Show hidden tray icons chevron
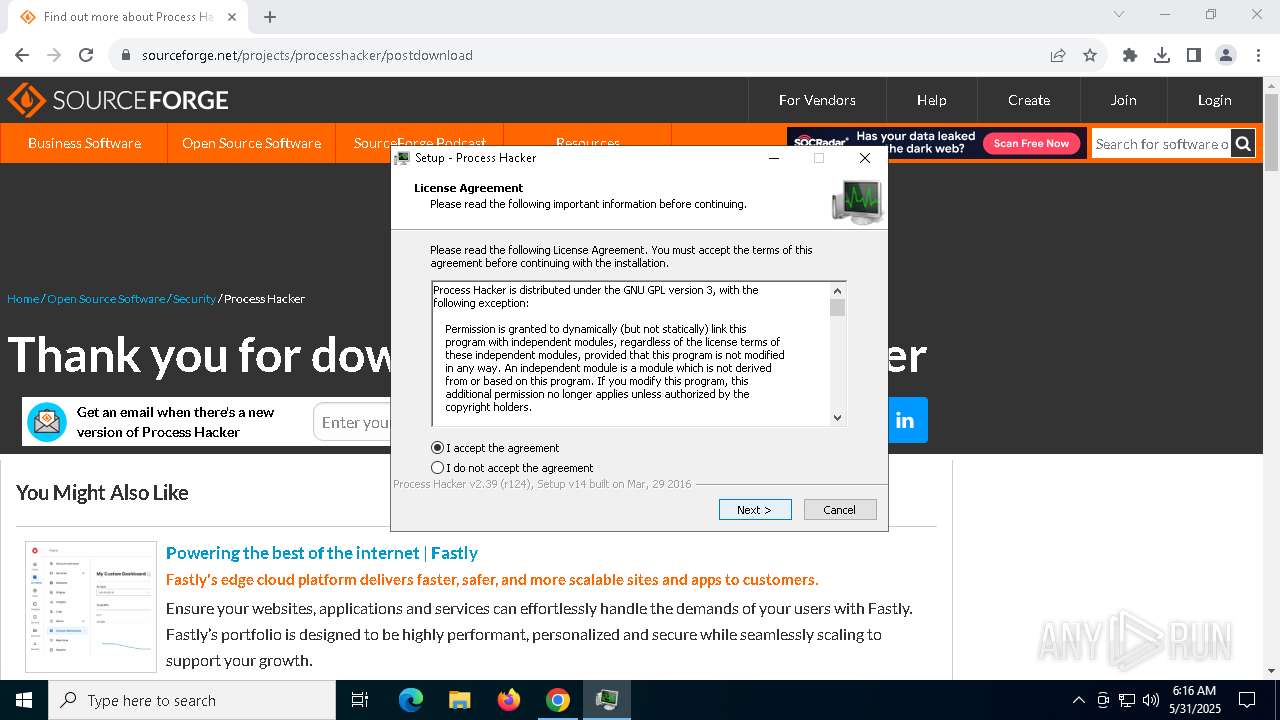This screenshot has height=720, width=1280. pyautogui.click(x=1078, y=700)
